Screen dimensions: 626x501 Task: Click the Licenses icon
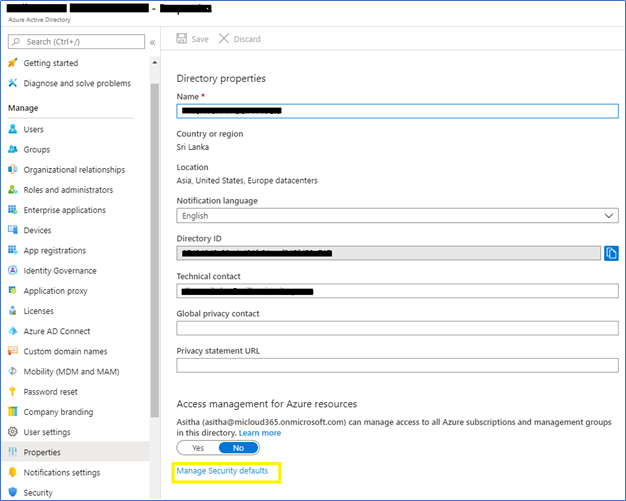13,311
